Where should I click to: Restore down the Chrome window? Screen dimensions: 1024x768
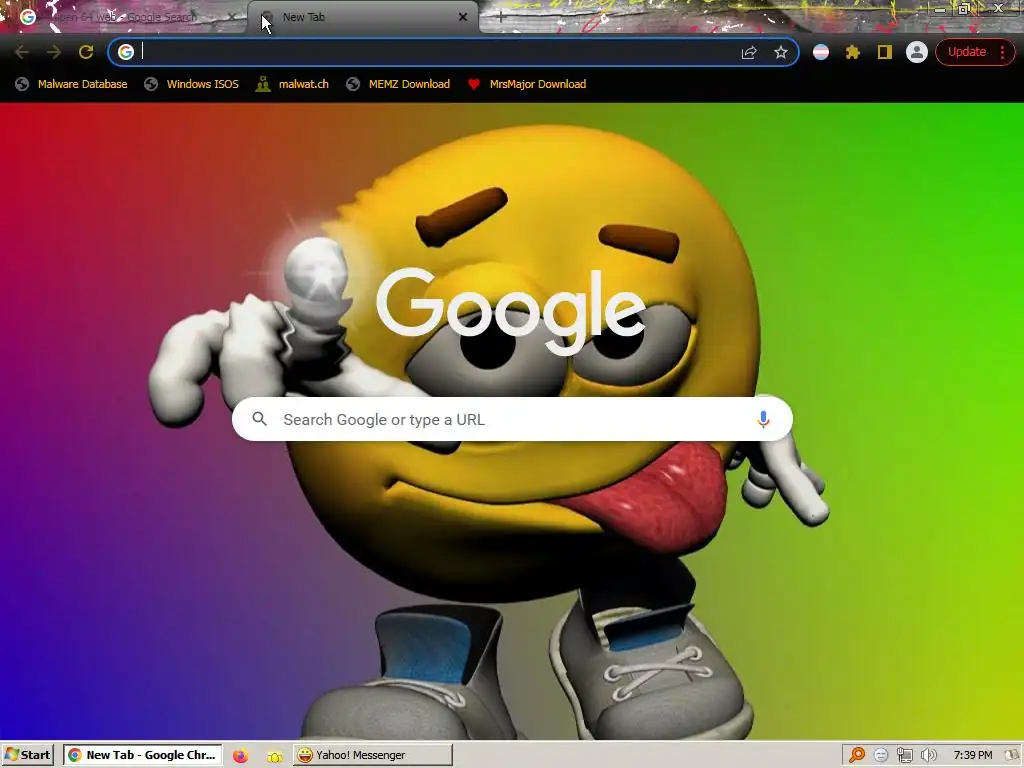[x=964, y=9]
